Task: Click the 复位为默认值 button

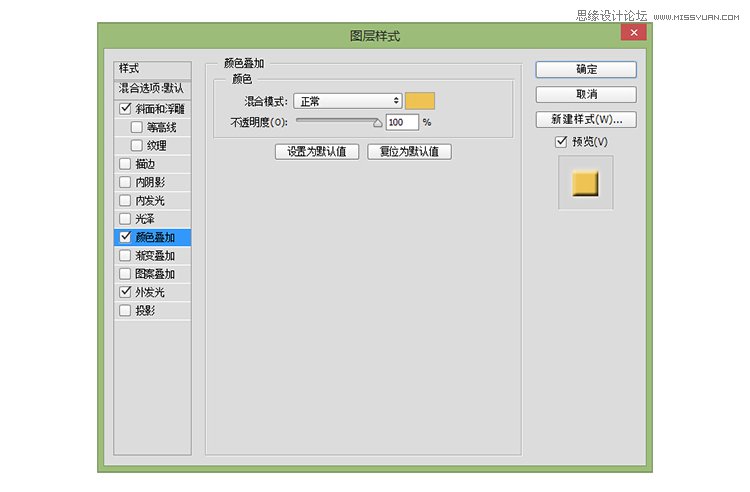Action: pyautogui.click(x=409, y=152)
